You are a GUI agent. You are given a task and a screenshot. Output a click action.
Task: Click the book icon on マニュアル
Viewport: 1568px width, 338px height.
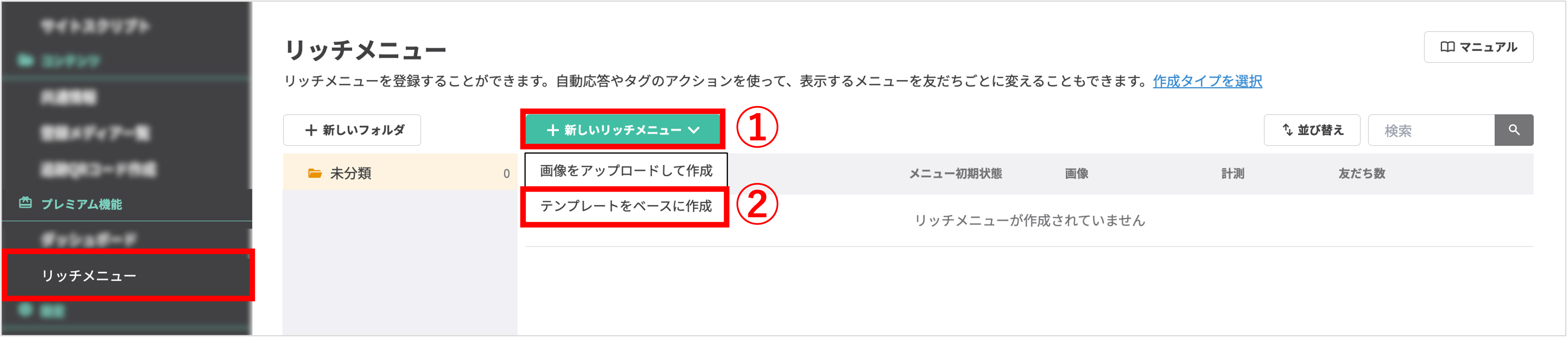pos(1447,48)
